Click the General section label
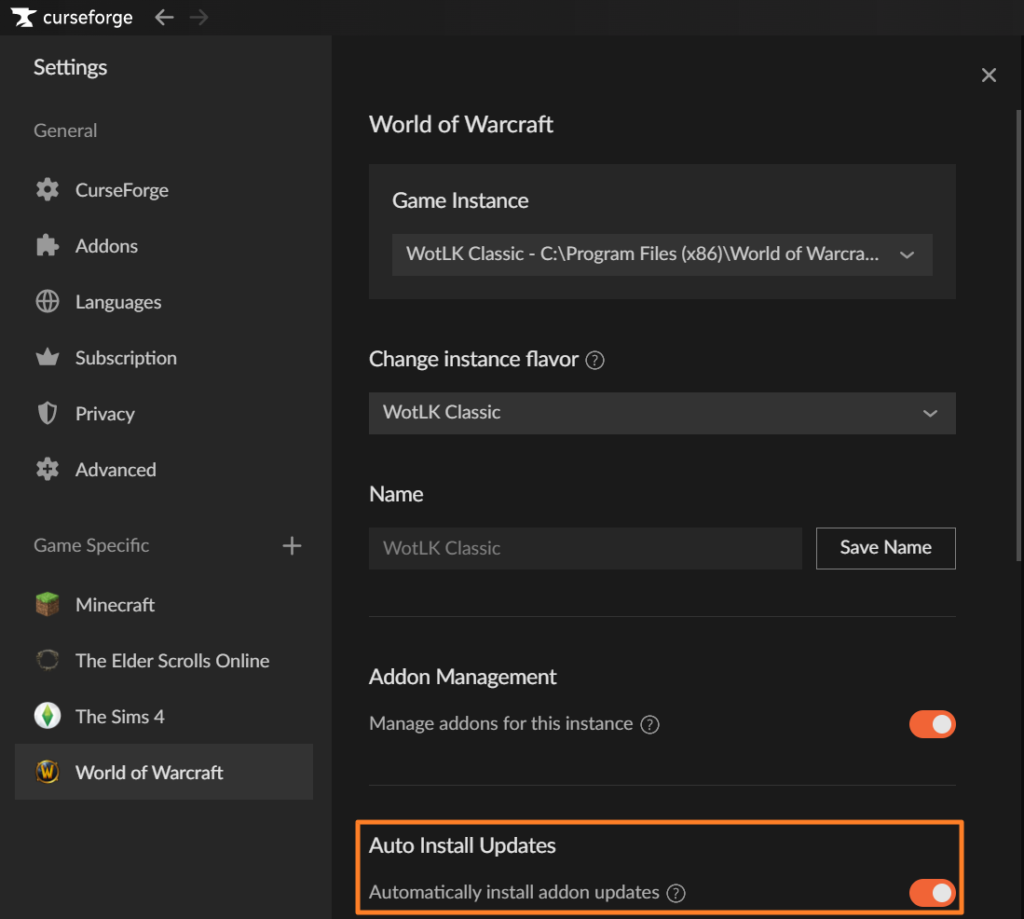 click(x=65, y=131)
